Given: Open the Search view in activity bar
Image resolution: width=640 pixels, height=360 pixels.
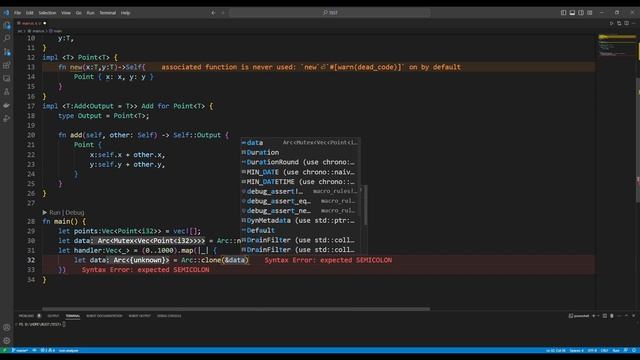Looking at the screenshot, I should (x=7, y=38).
